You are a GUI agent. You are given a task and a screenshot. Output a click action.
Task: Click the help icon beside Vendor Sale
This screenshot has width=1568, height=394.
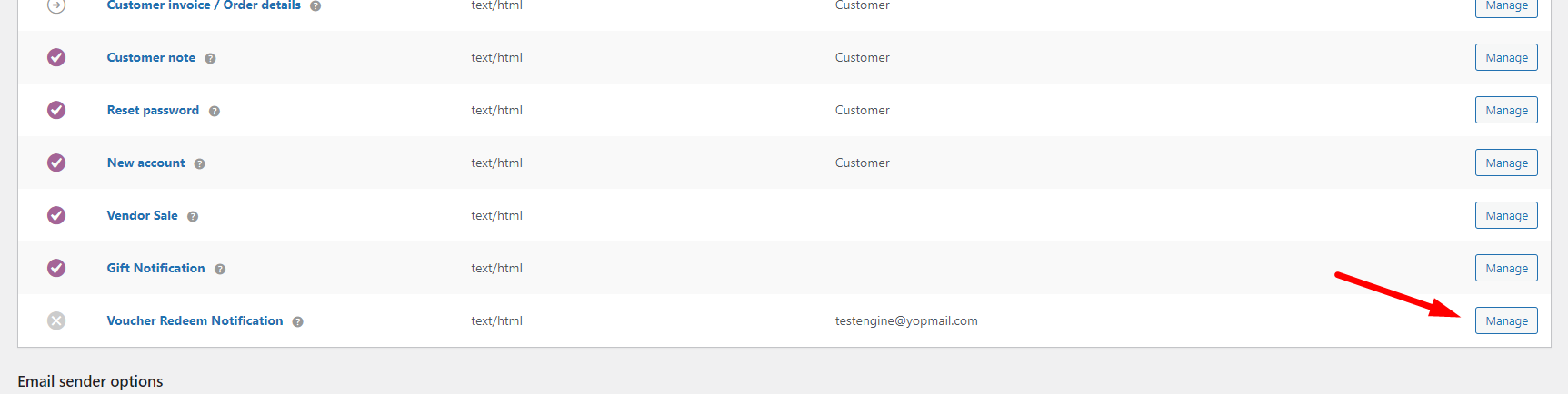(x=193, y=216)
